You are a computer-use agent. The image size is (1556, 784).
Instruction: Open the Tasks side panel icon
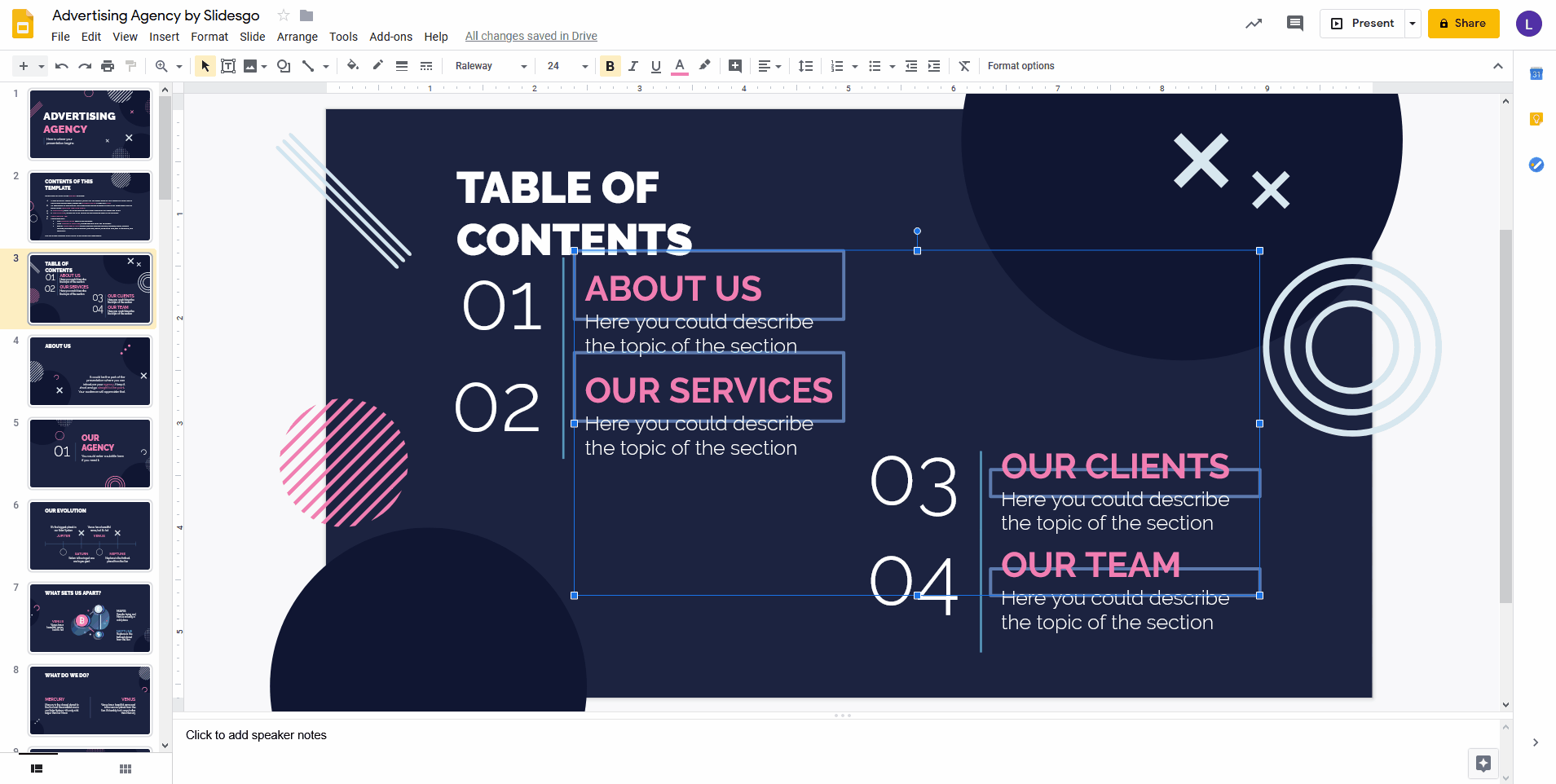tap(1536, 165)
